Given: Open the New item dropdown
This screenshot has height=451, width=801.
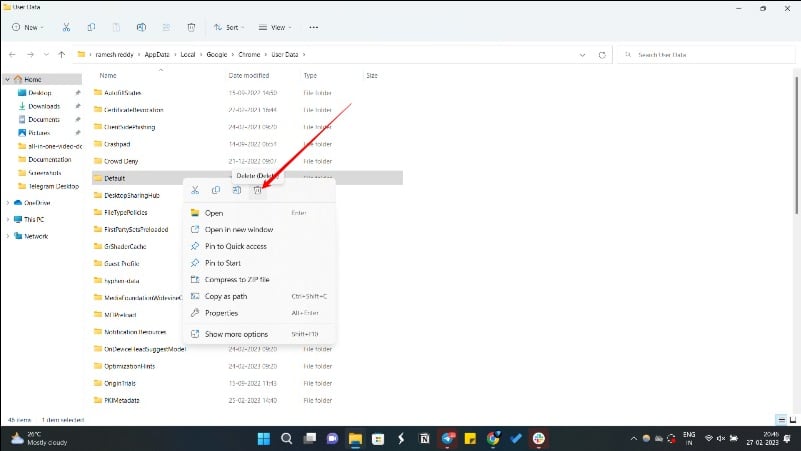Looking at the screenshot, I should pos(28,28).
